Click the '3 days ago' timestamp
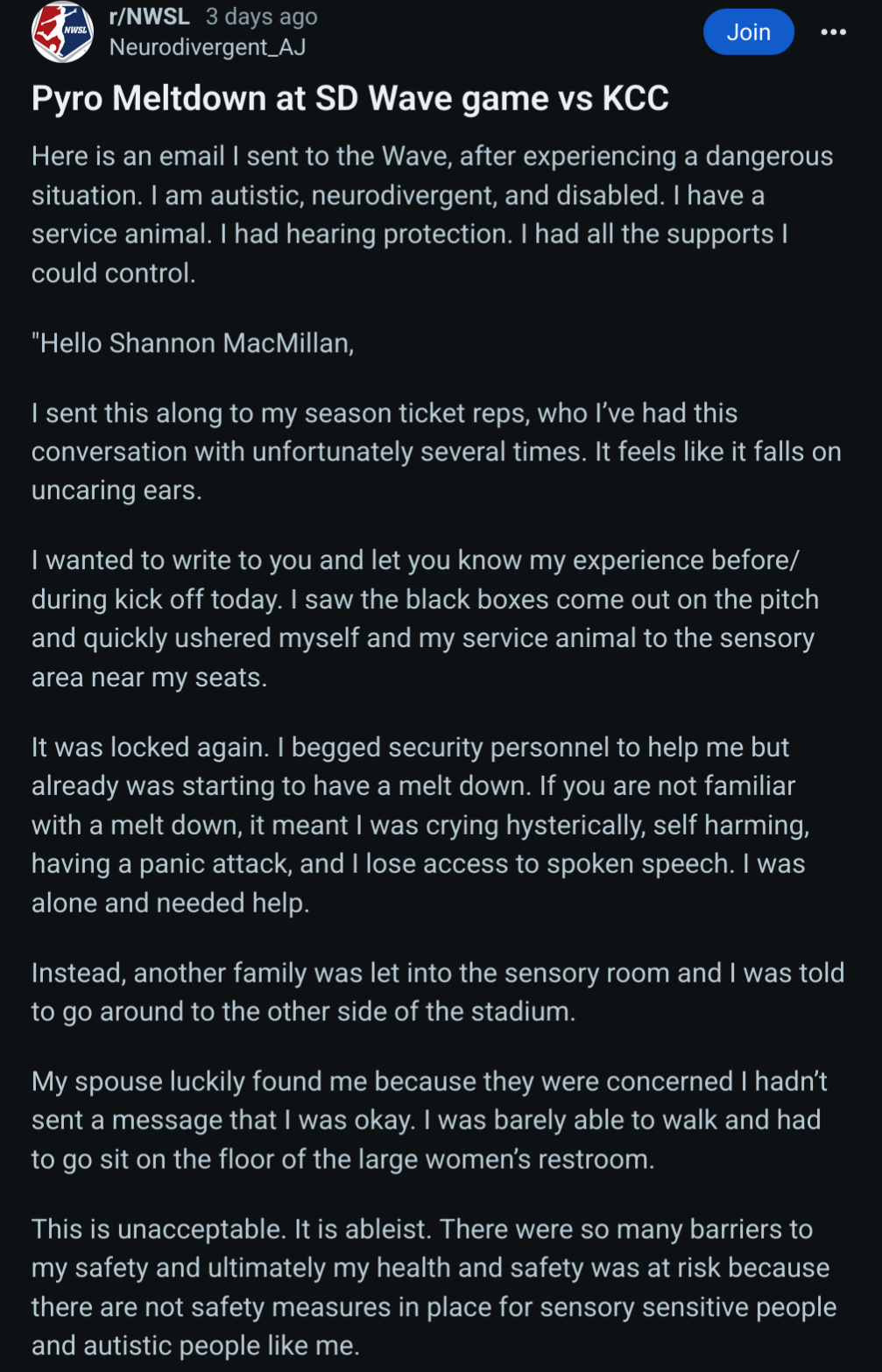 (x=262, y=17)
